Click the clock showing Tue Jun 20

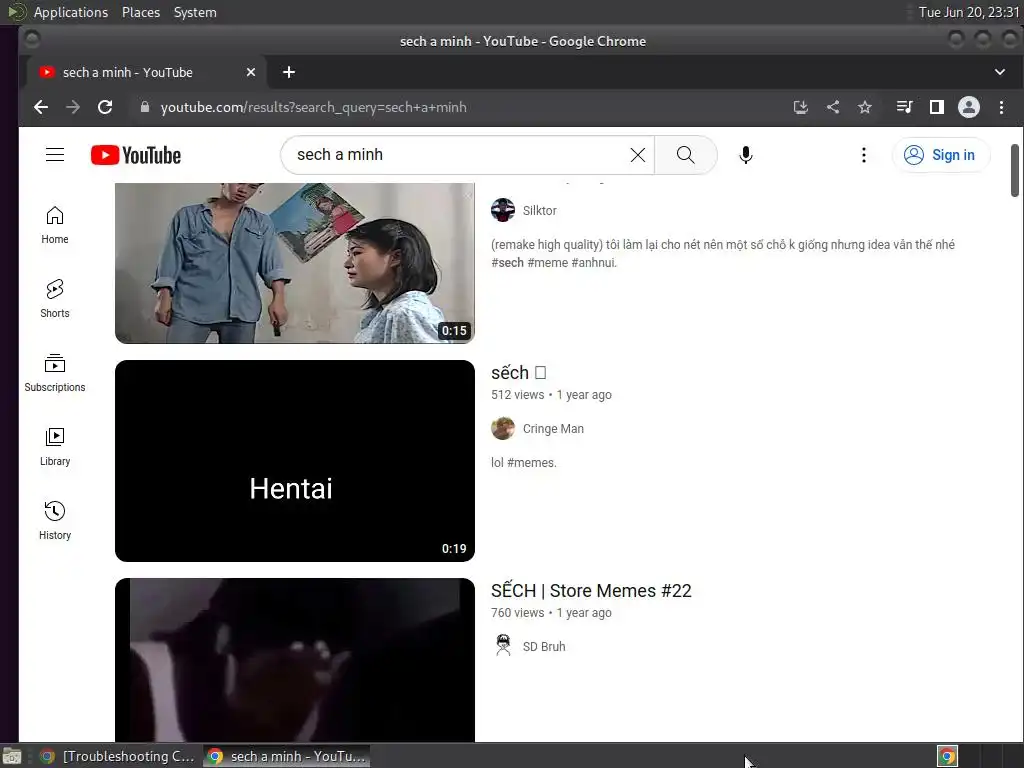click(x=968, y=12)
